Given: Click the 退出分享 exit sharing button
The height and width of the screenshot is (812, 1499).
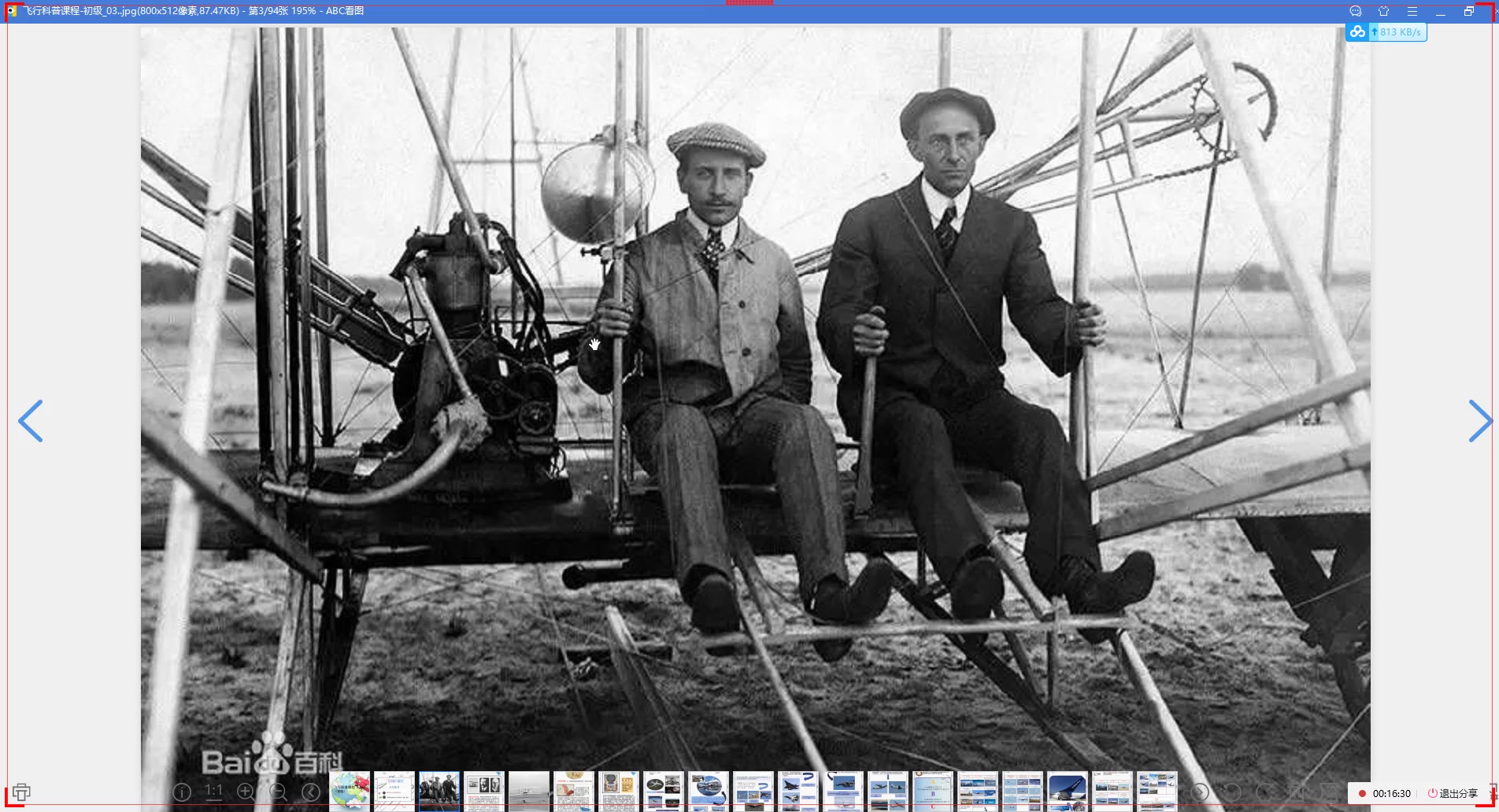Looking at the screenshot, I should pos(1453,793).
